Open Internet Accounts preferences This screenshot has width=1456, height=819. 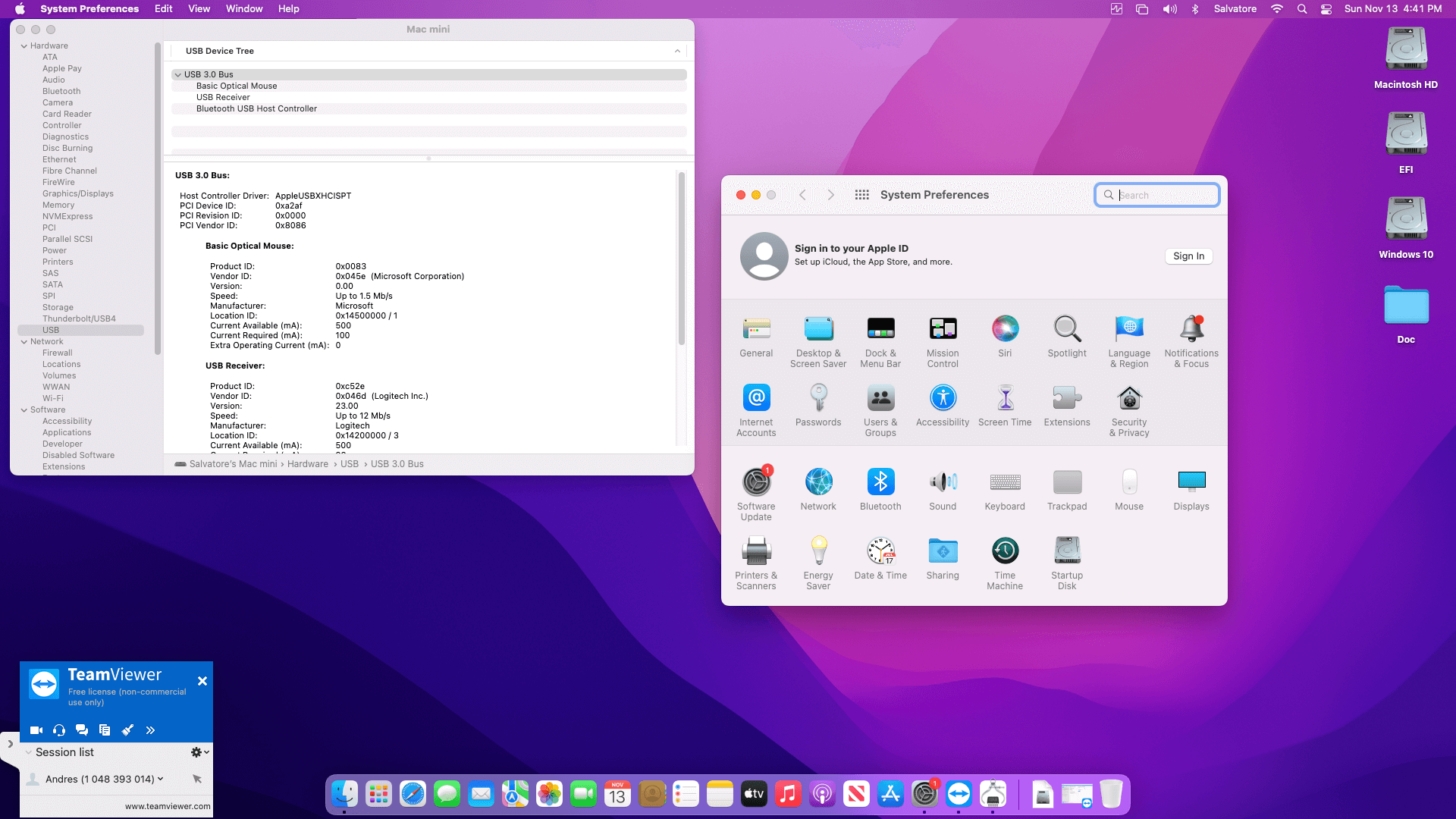[756, 411]
